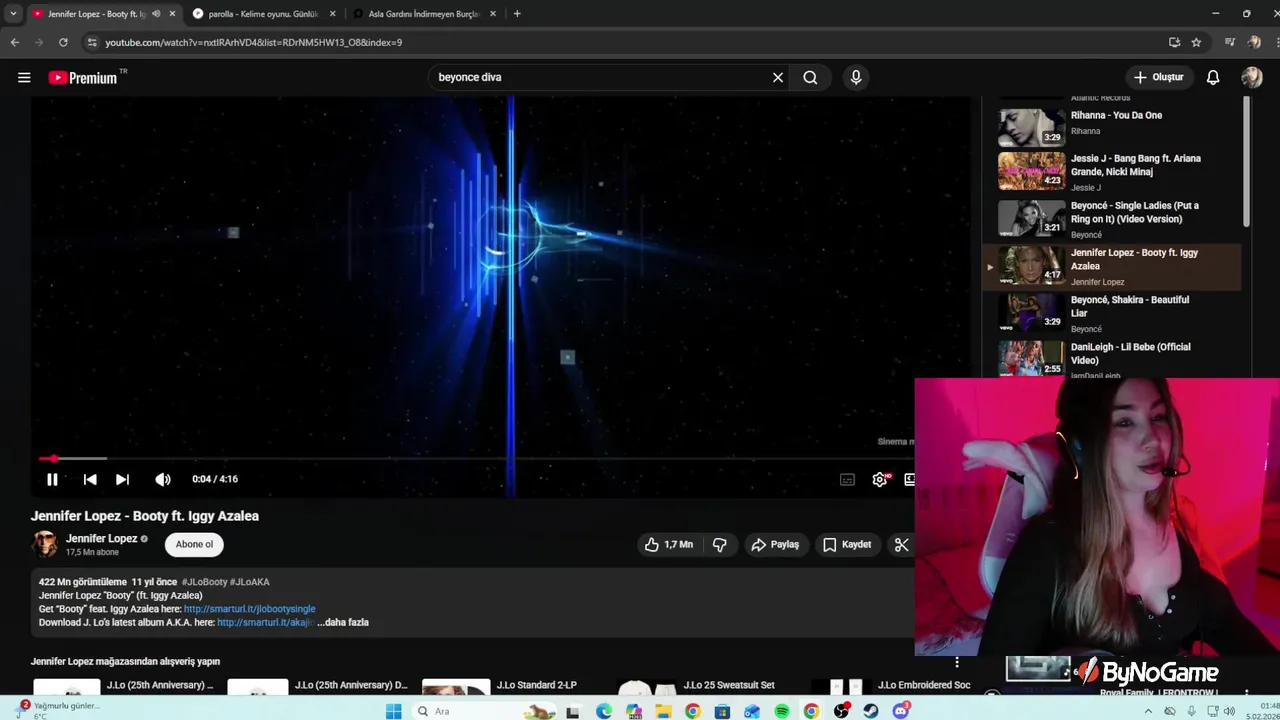
Task: Save video with the Kaydet button
Action: click(847, 544)
